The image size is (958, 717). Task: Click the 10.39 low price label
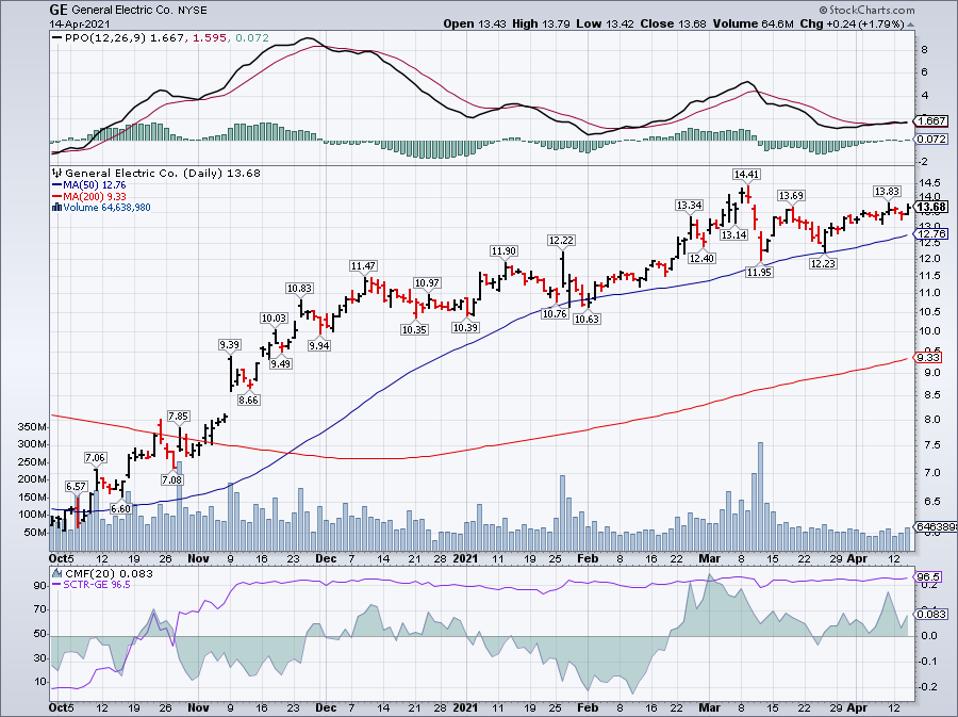tap(465, 328)
